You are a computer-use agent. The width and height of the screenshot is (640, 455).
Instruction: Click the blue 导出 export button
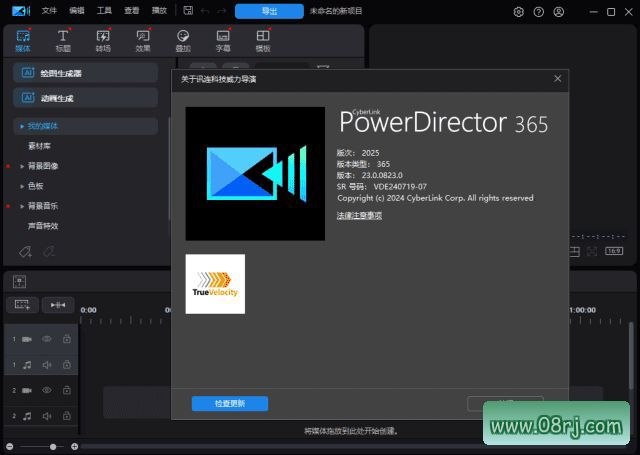[269, 11]
